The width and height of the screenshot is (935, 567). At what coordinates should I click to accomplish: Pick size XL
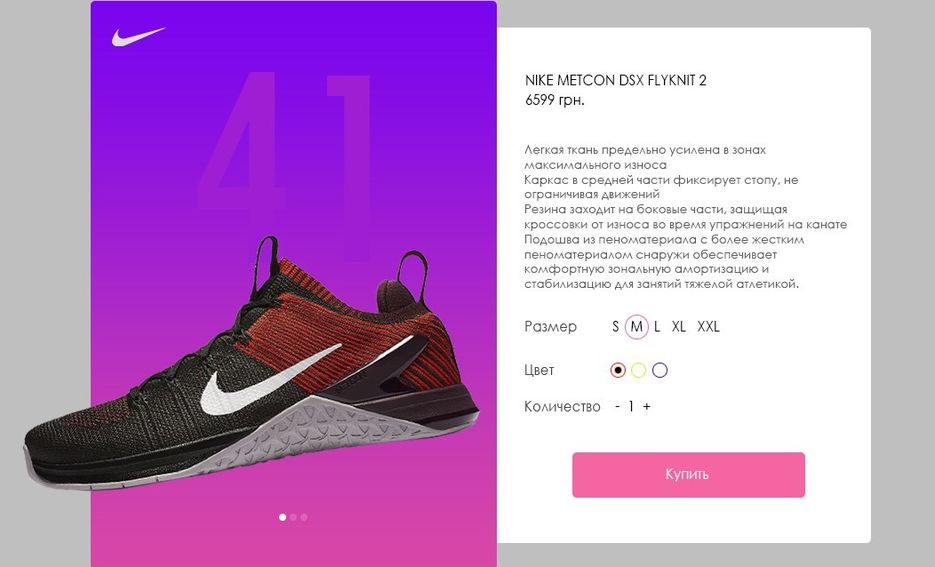679,327
